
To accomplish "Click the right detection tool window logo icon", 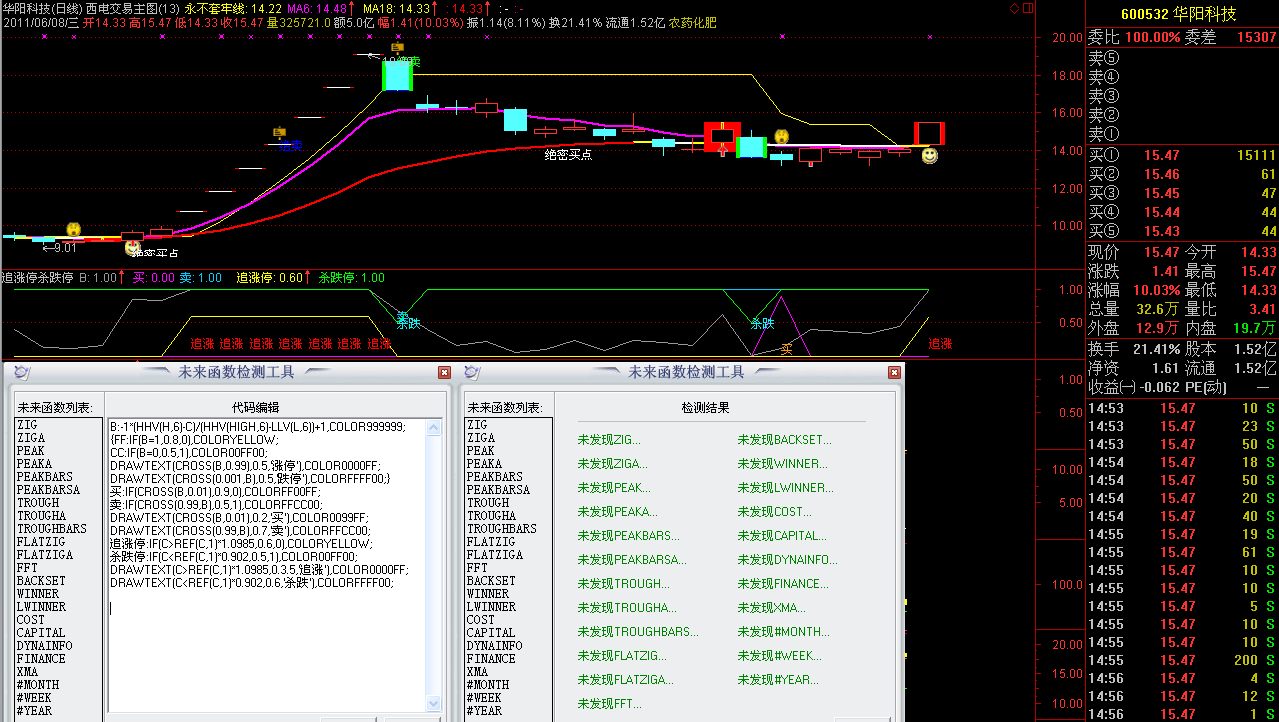I will [472, 372].
